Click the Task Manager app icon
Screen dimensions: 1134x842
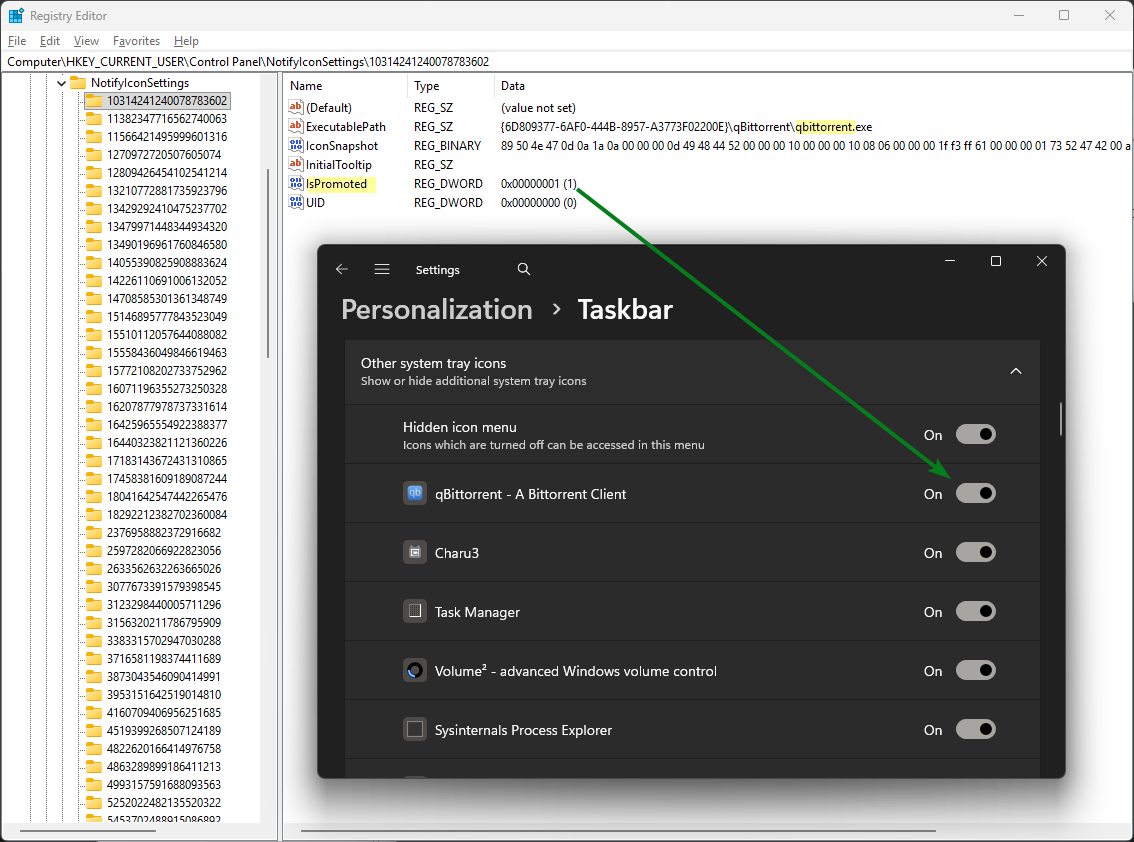(x=414, y=611)
